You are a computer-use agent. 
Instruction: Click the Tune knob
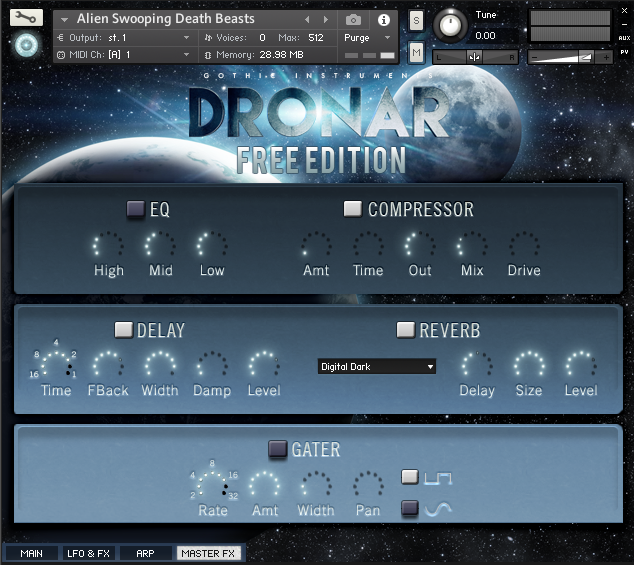450,25
